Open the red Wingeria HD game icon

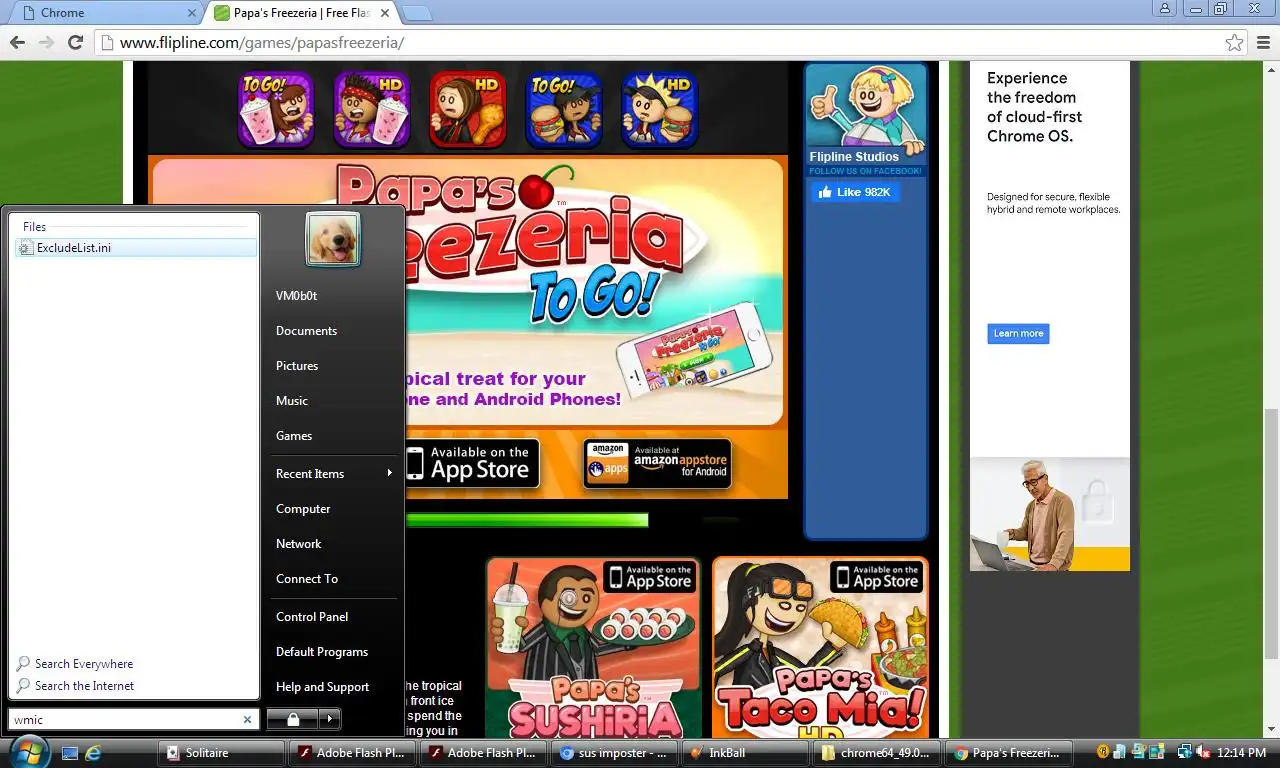(468, 109)
